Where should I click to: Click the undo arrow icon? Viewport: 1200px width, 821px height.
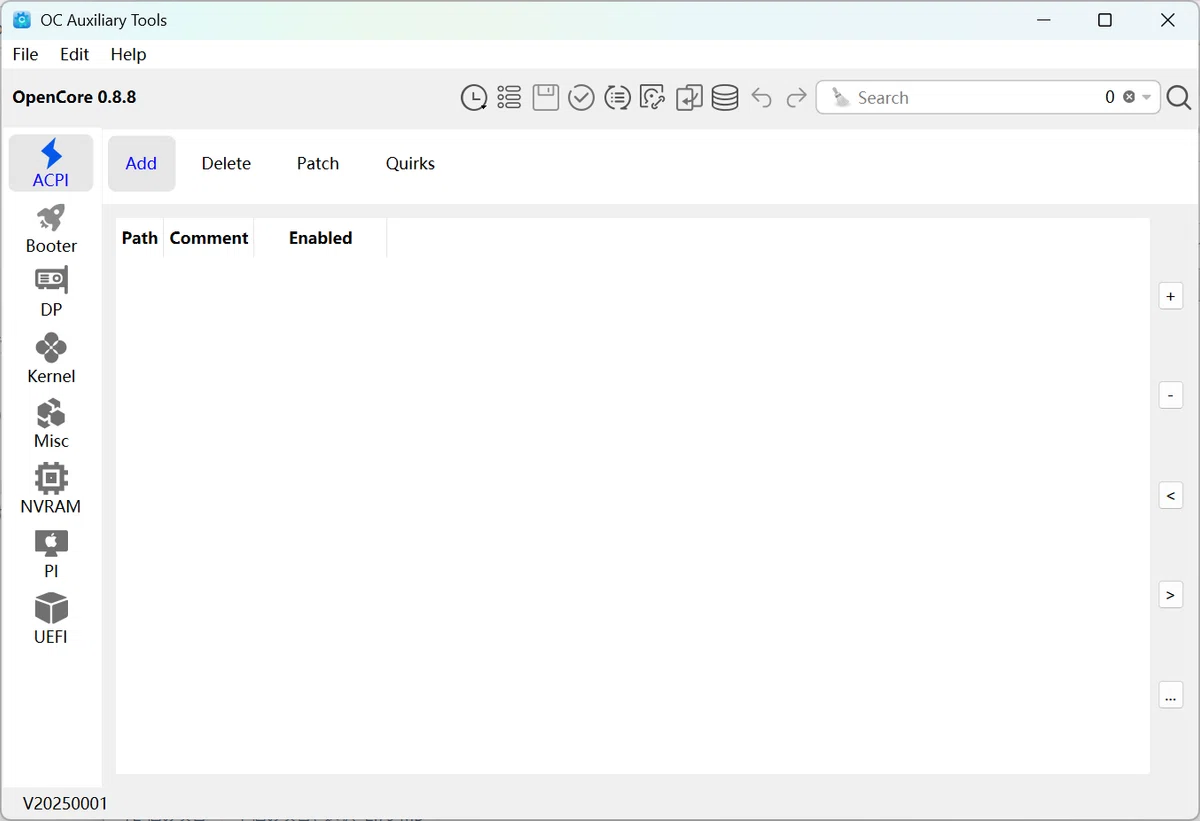[761, 98]
